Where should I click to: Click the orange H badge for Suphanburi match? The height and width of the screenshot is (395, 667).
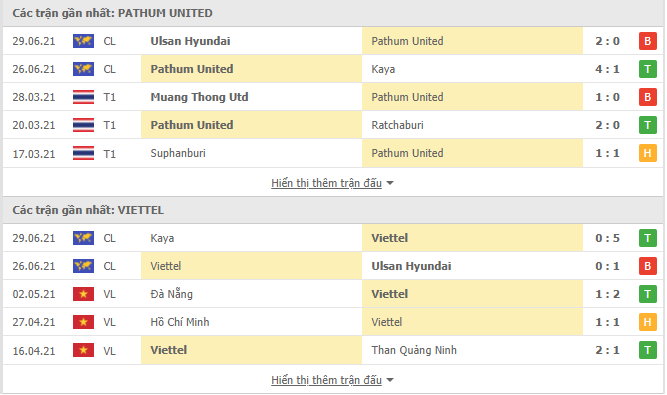pos(647,153)
